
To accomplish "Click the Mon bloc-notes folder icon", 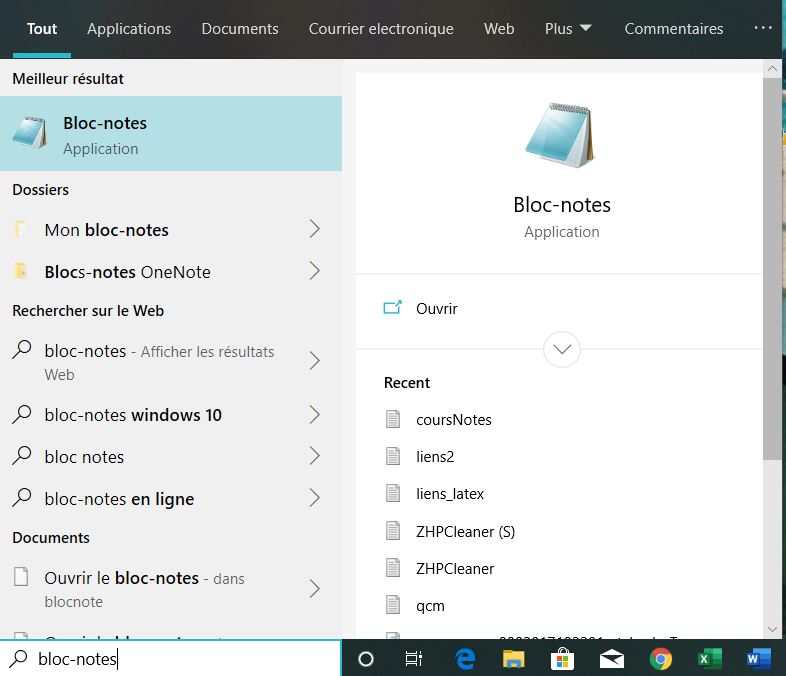I will pyautogui.click(x=20, y=230).
